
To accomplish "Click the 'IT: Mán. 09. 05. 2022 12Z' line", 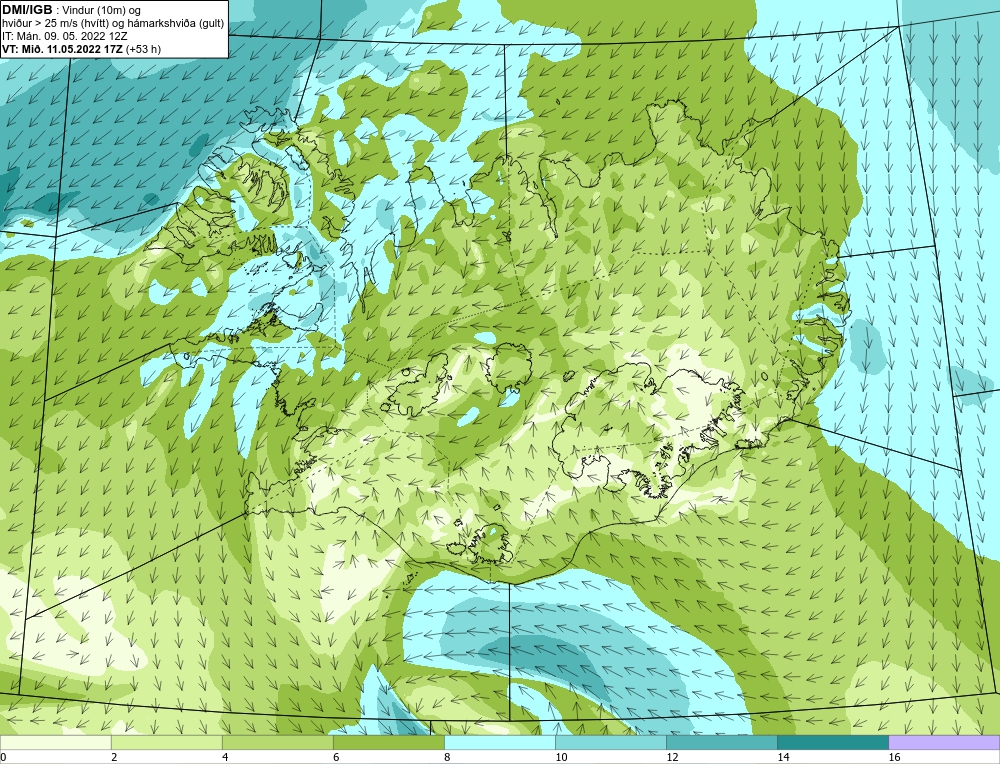I will coord(63,36).
